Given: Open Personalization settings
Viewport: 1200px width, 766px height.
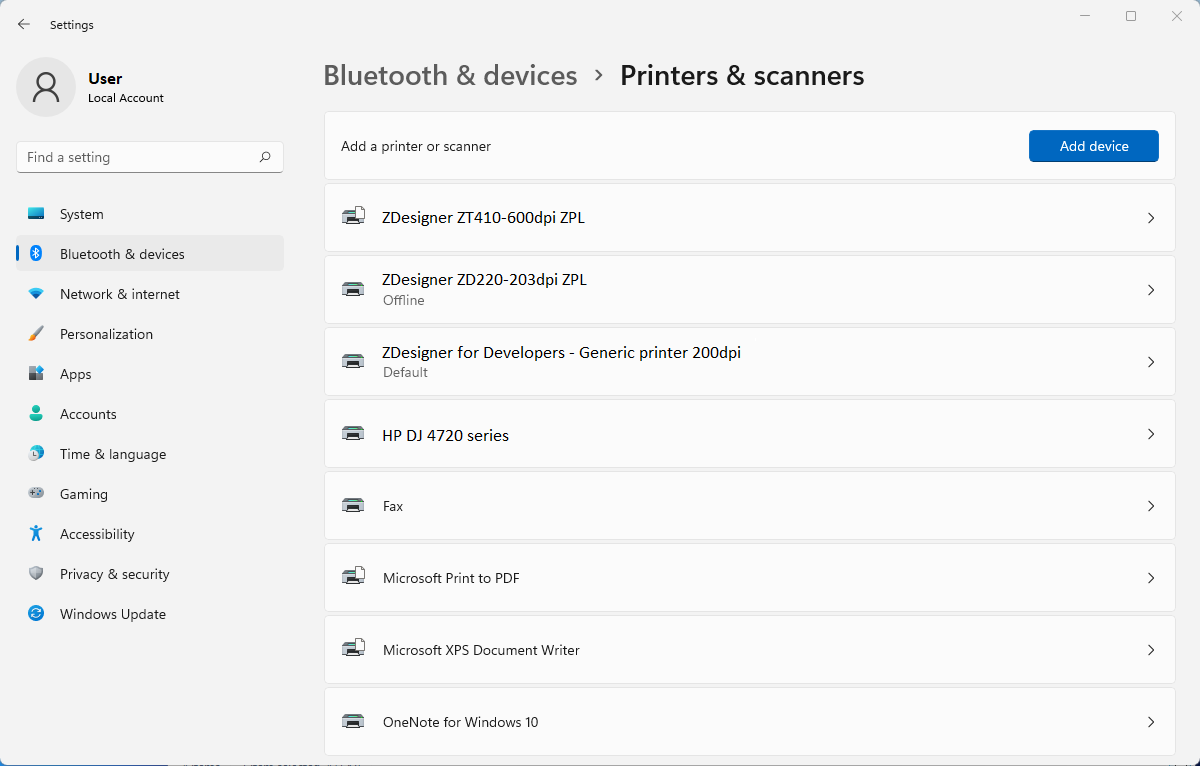Looking at the screenshot, I should tap(150, 334).
